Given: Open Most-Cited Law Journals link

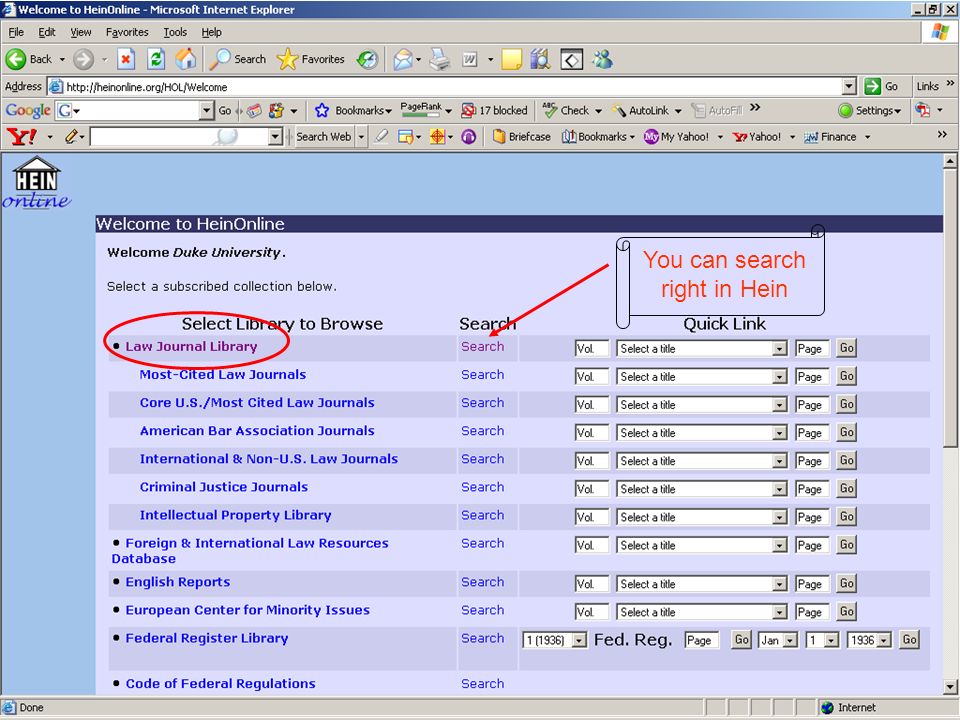Looking at the screenshot, I should pos(222,375).
